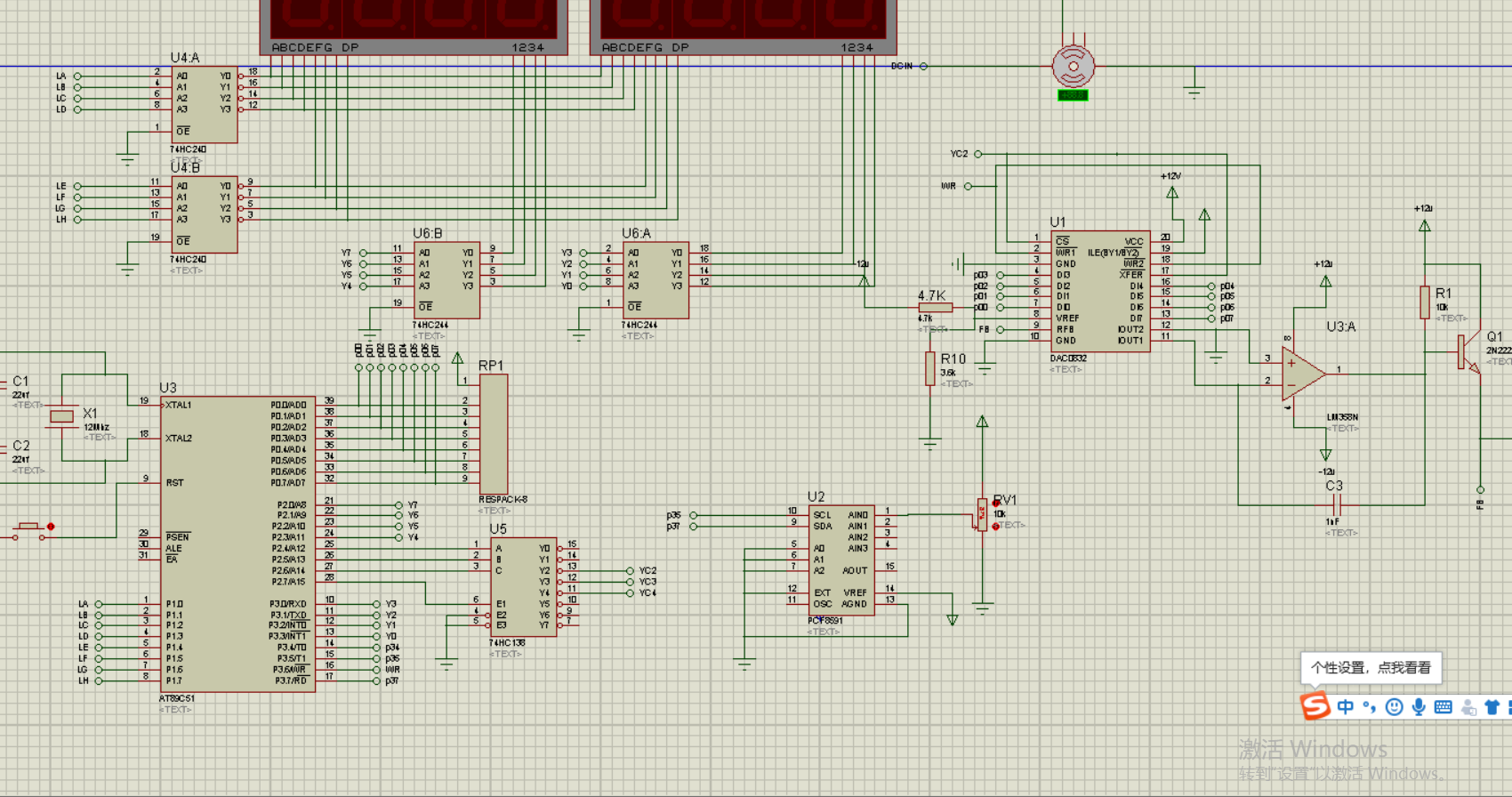Image resolution: width=1512 pixels, height=797 pixels.
Task: Click the 12MHz label of crystal X1
Action: [96, 428]
